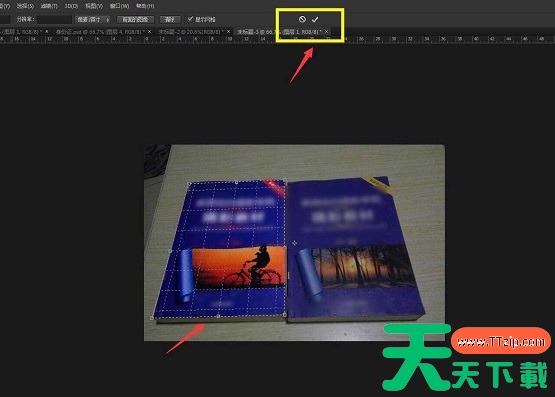
Task: Open the 滤镜(T) menu
Action: click(x=49, y=6)
